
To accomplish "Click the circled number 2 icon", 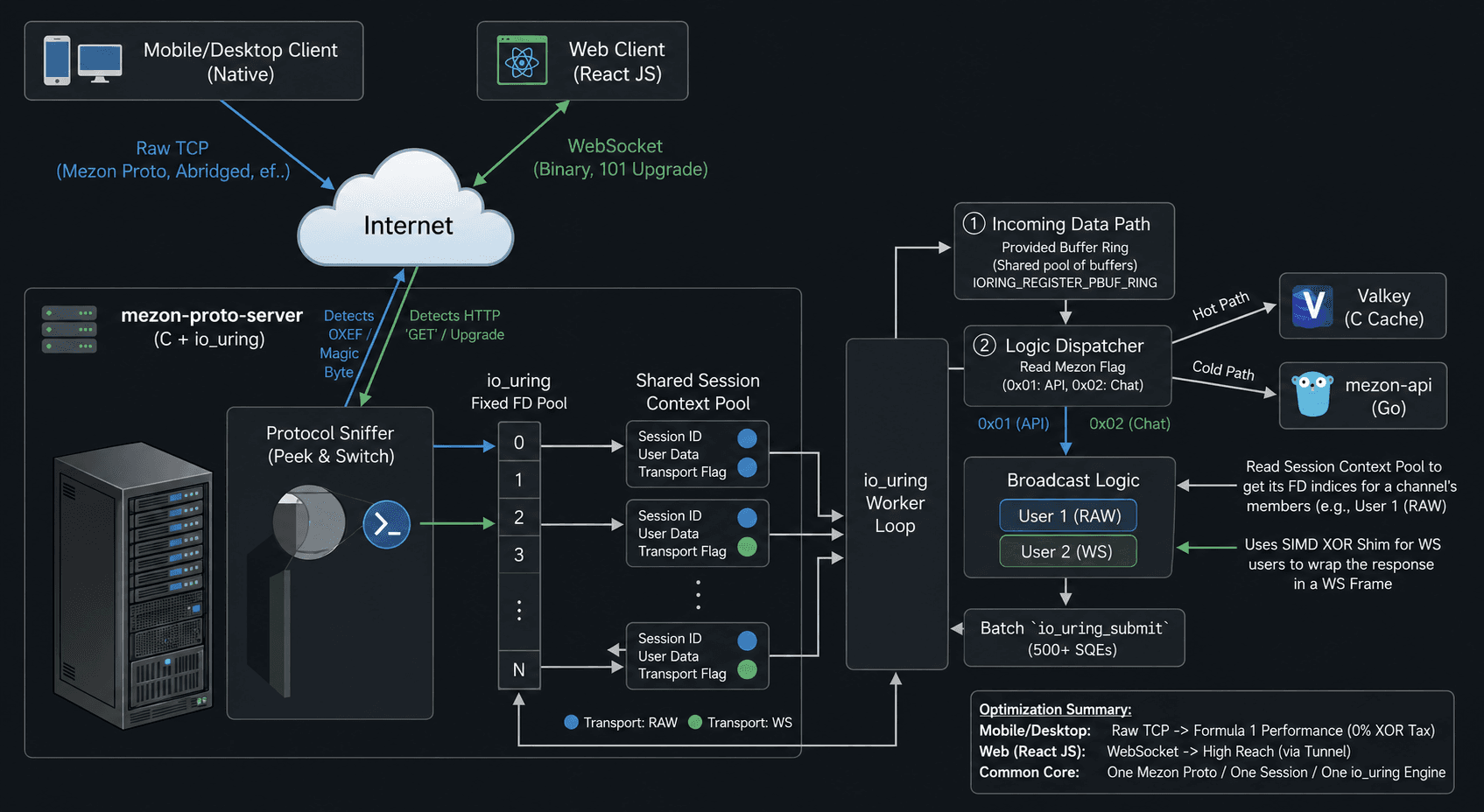I will coord(984,345).
